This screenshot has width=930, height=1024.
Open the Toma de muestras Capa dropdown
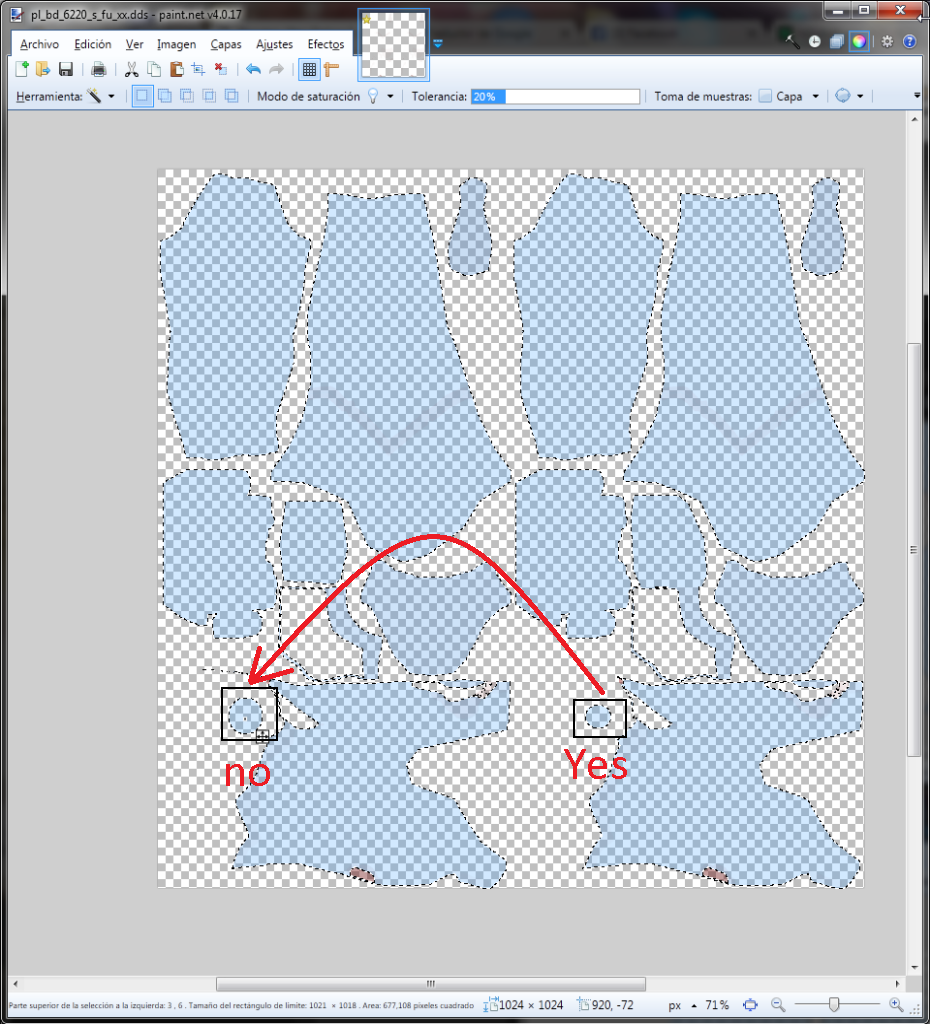pos(815,97)
